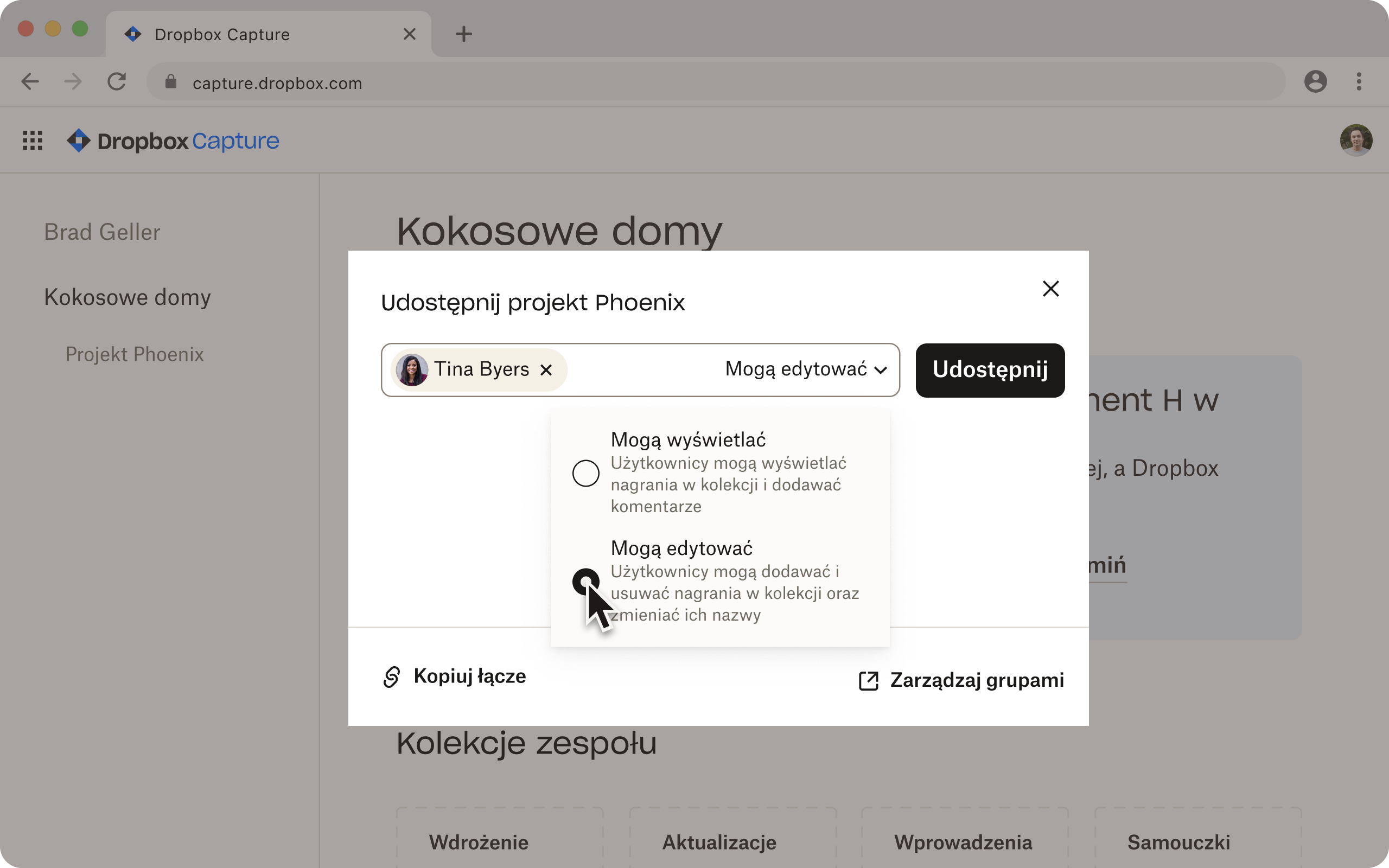Open a new browser tab
Viewport: 1389px width, 868px height.
(x=464, y=34)
